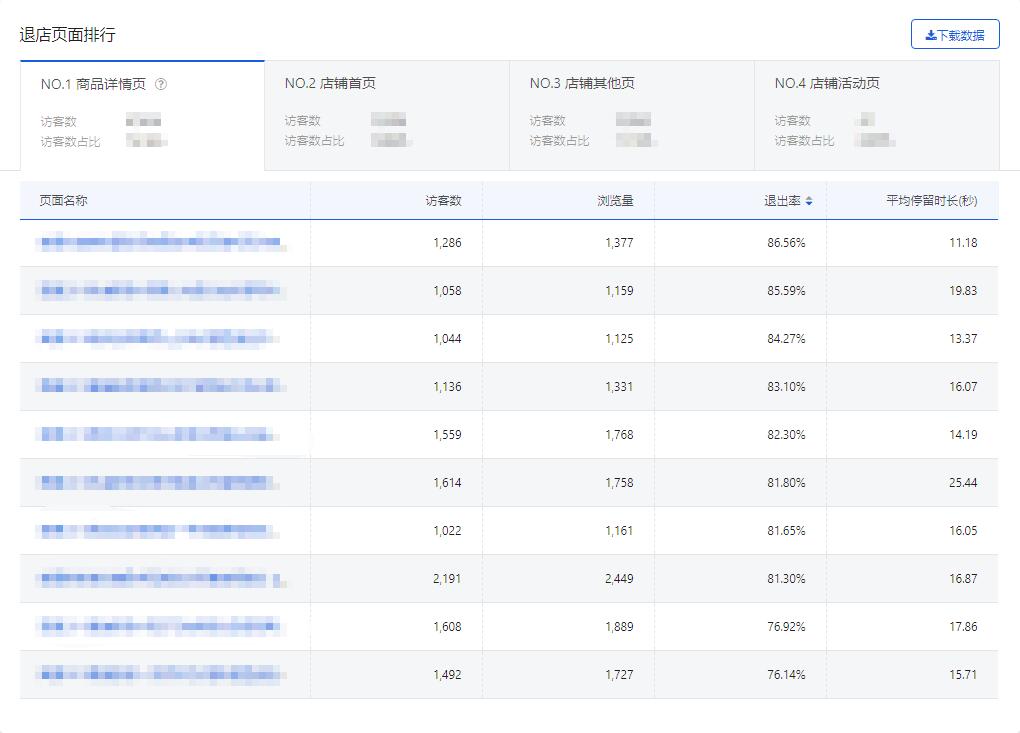
Task: Click the help icon next to 商品详情页
Action: tap(161, 84)
